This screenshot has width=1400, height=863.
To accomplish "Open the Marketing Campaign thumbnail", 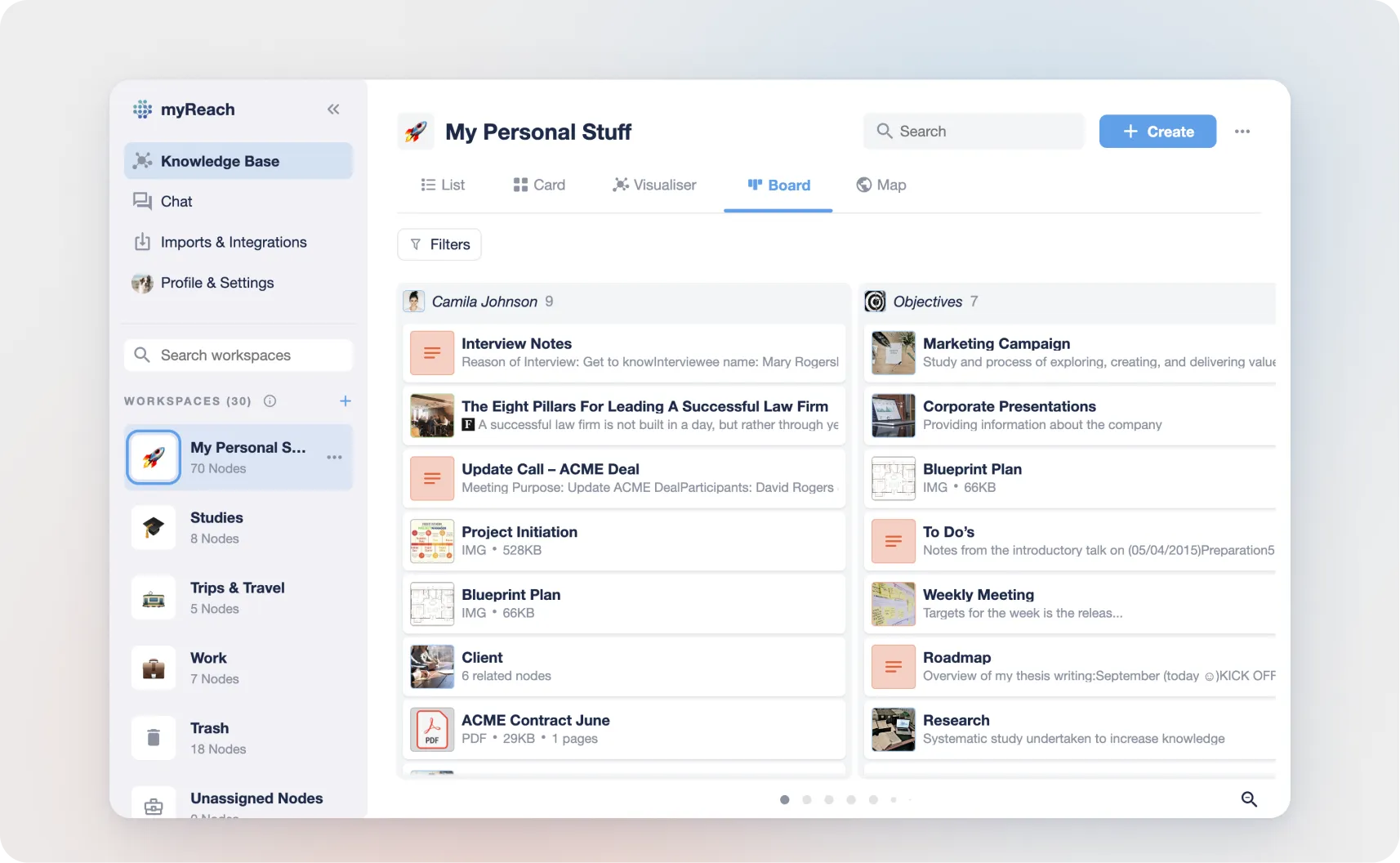I will [x=894, y=353].
